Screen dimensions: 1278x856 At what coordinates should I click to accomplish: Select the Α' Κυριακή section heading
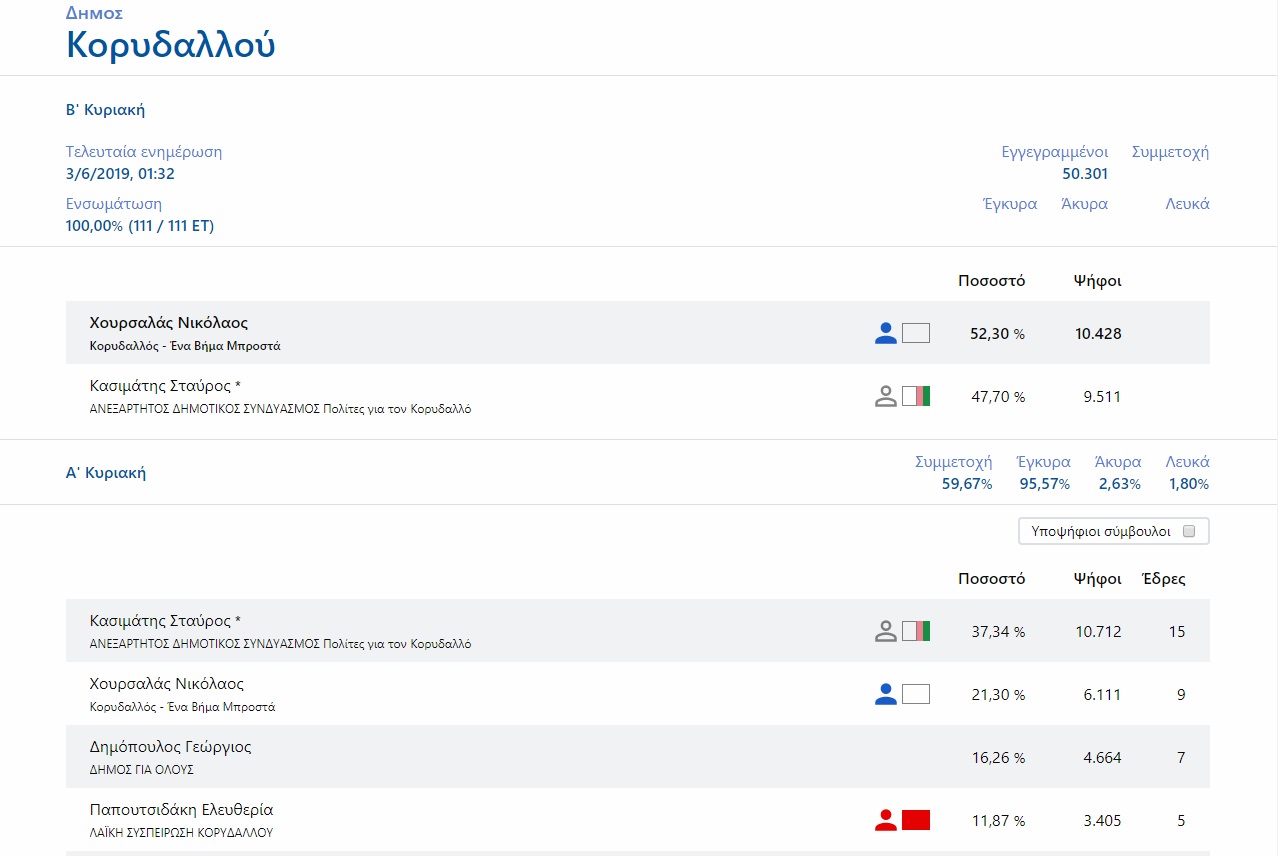coord(106,473)
